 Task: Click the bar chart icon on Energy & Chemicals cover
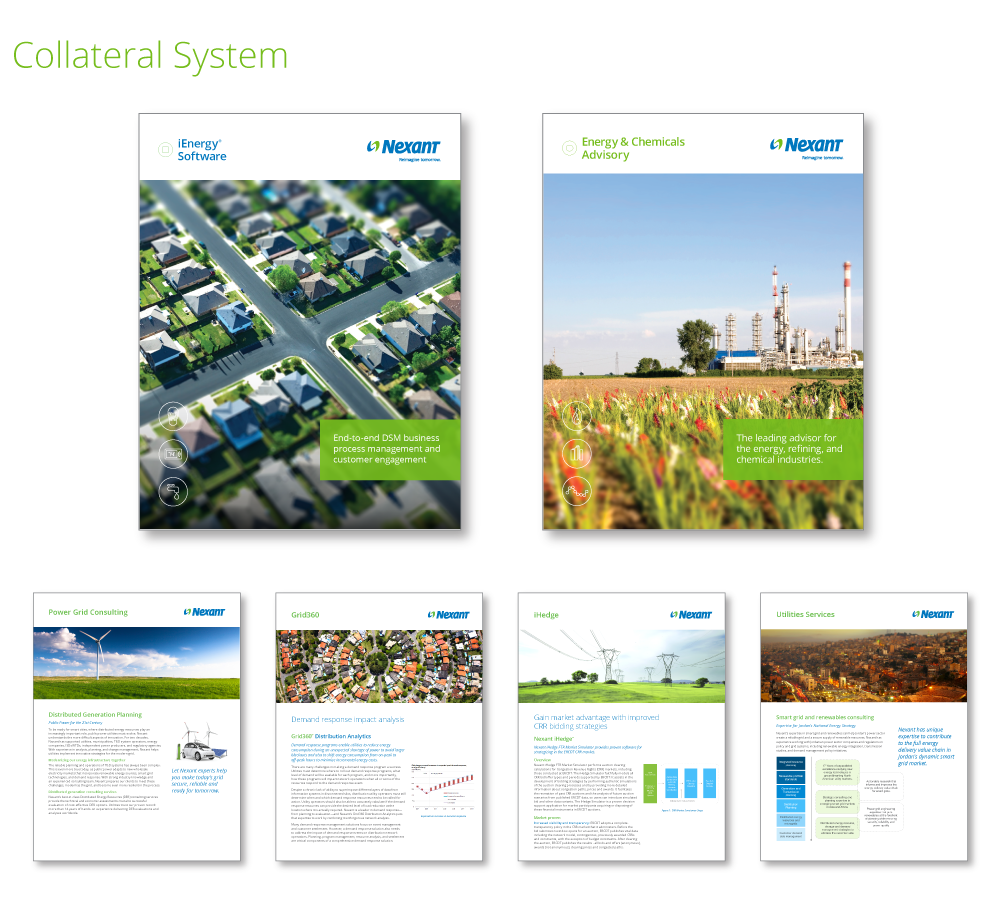tap(577, 454)
